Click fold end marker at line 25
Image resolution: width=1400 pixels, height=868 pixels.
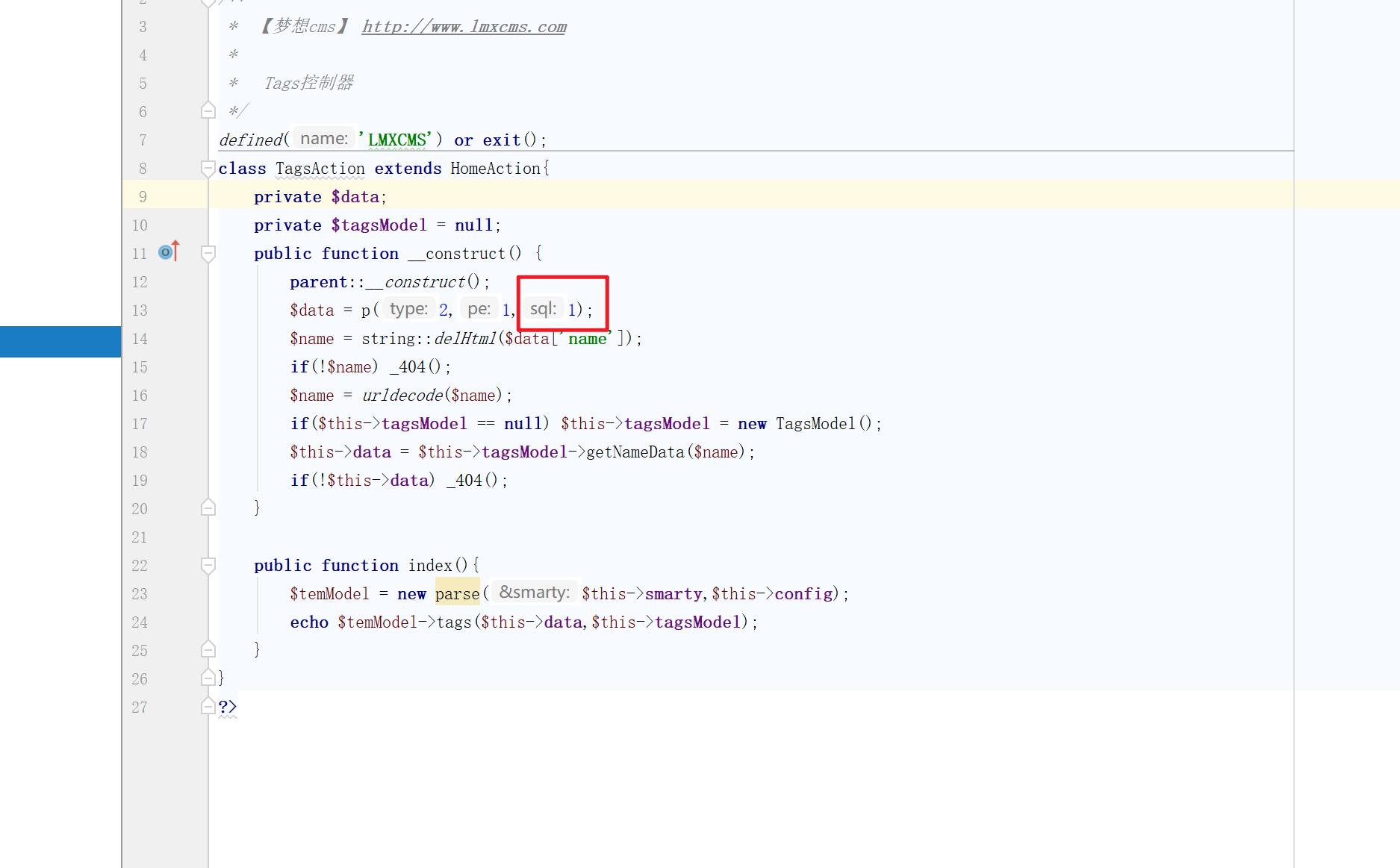(x=208, y=649)
